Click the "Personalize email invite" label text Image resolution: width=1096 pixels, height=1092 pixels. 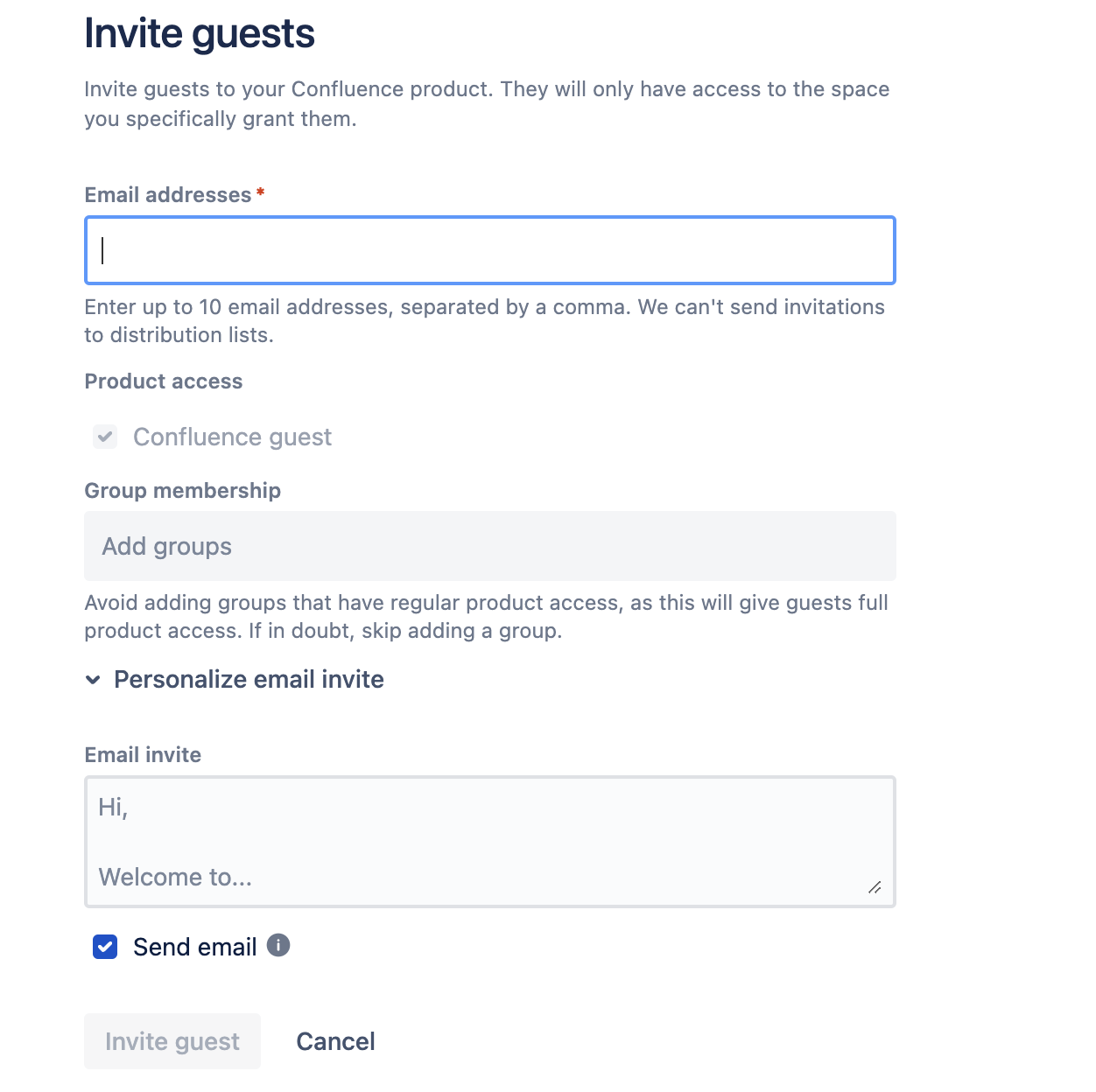[249, 680]
